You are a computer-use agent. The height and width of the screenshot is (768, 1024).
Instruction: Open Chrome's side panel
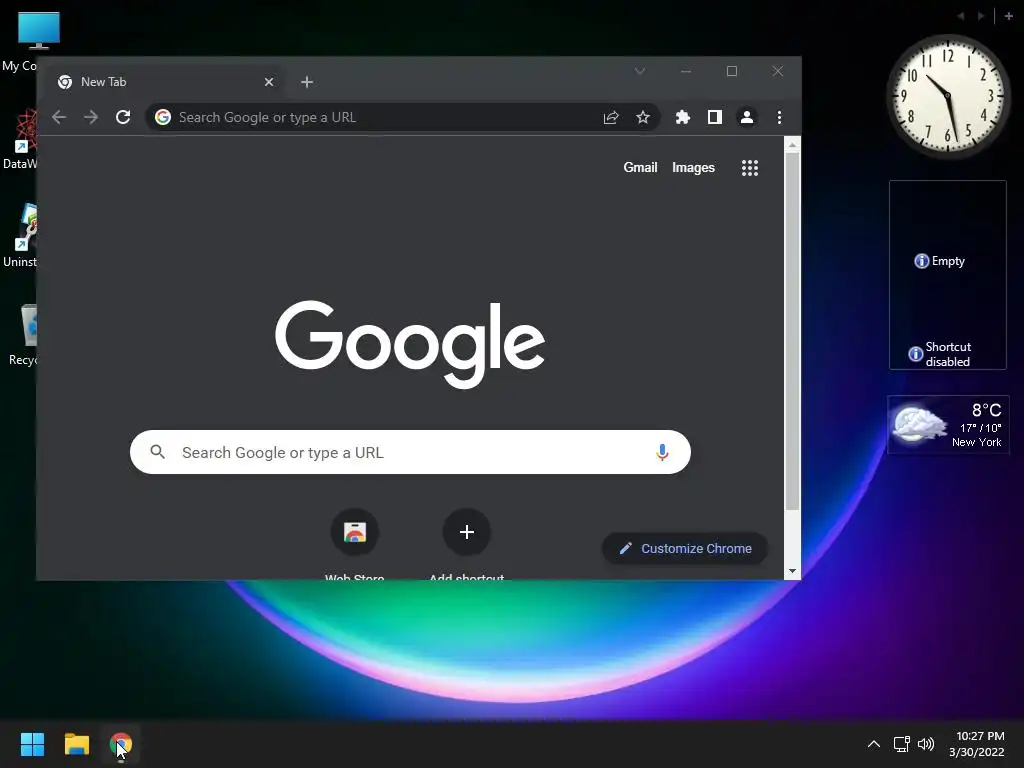click(x=714, y=117)
